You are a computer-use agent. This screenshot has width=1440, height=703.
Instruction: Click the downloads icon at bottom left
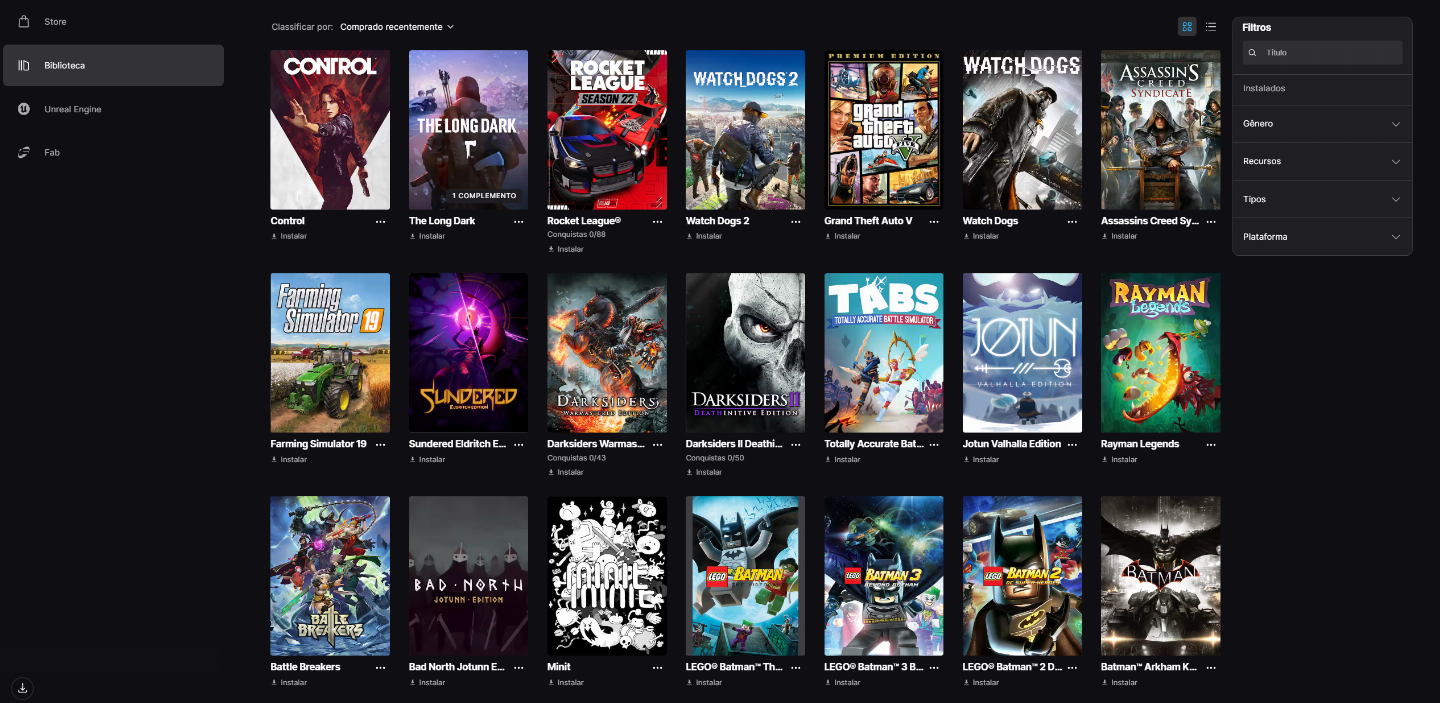tap(23, 688)
